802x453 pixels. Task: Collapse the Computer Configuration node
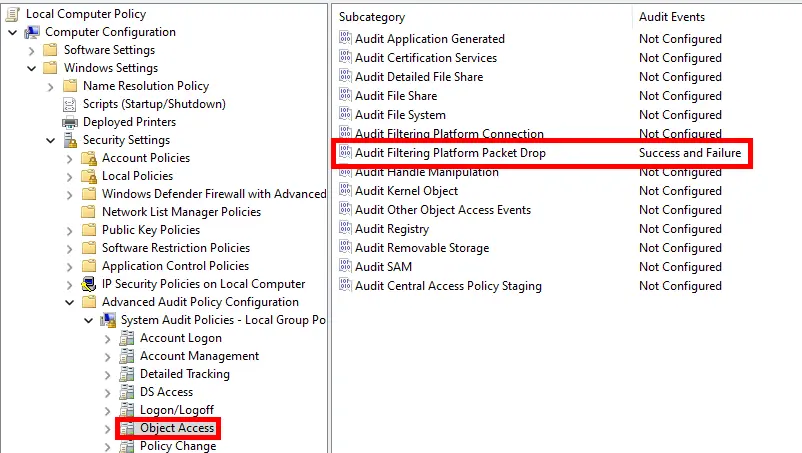[13, 32]
